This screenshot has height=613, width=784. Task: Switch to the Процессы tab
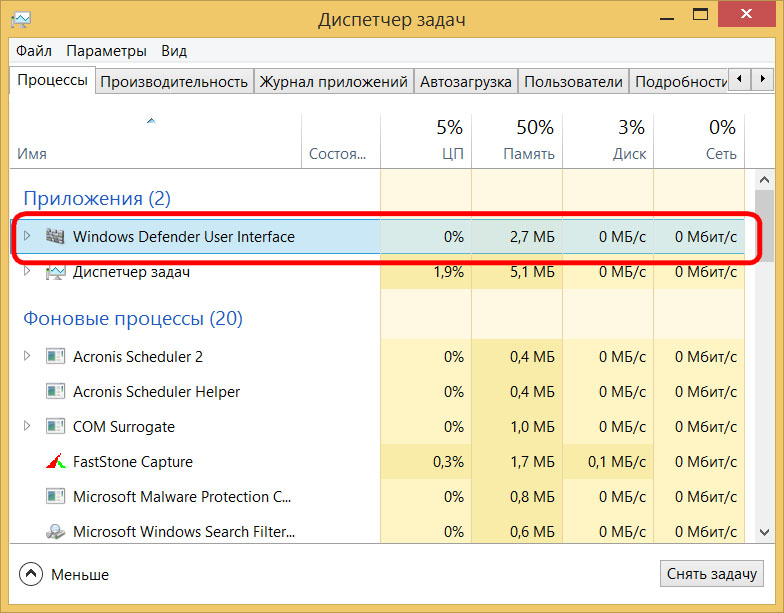pos(52,80)
